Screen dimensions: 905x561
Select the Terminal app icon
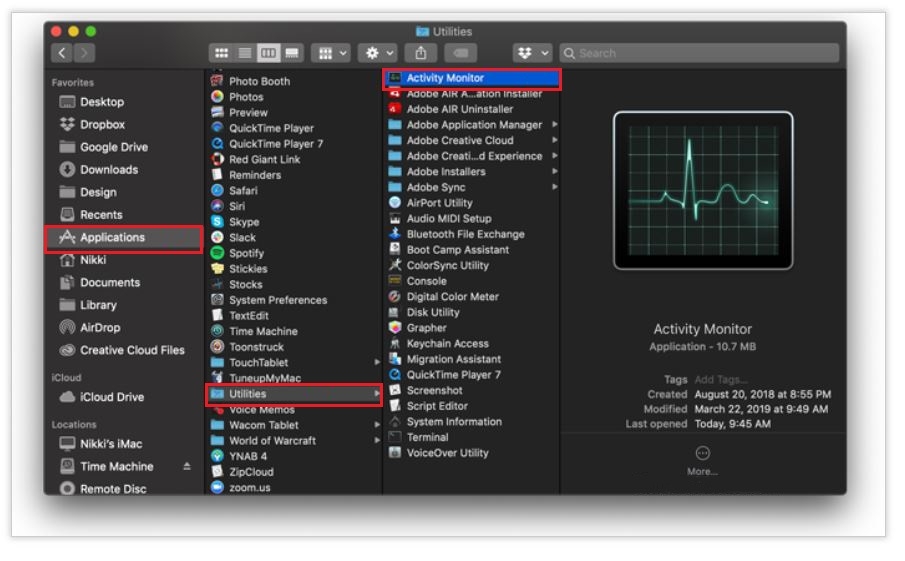(395, 437)
